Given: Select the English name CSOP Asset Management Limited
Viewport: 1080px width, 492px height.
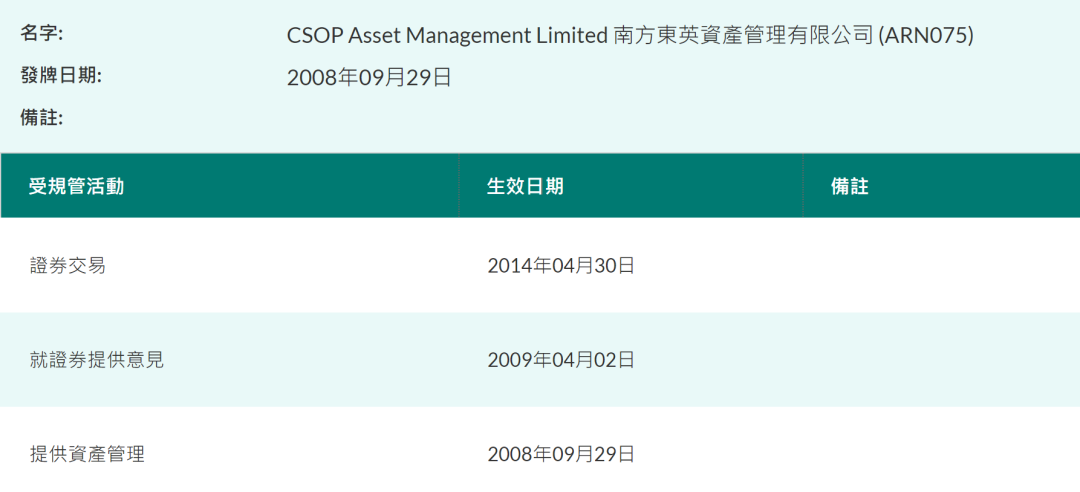Looking at the screenshot, I should coord(447,35).
